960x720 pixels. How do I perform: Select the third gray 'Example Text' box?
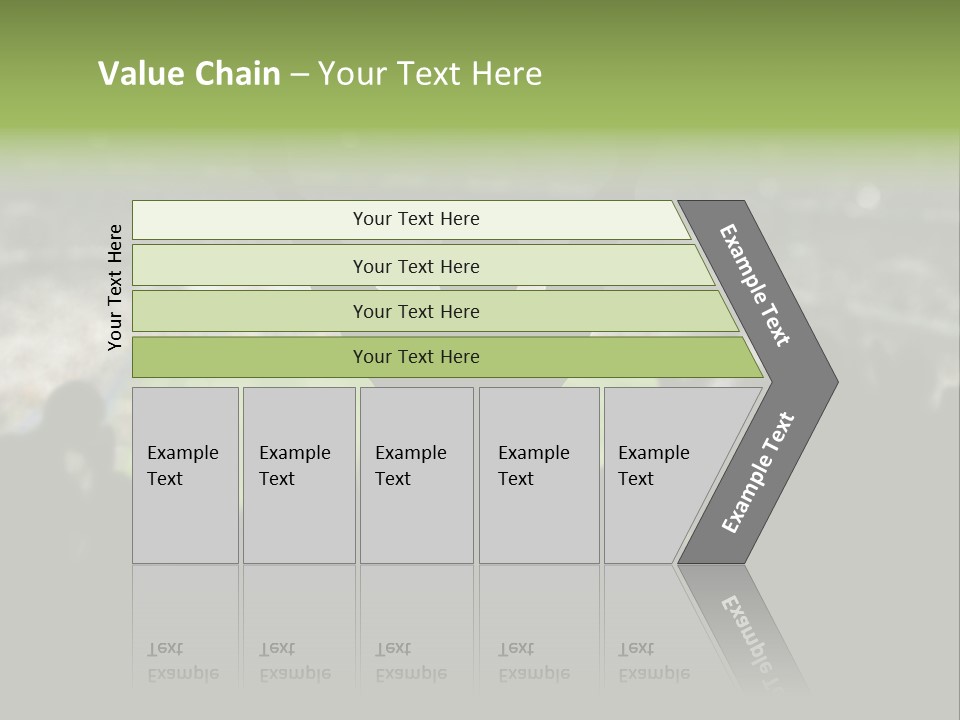[x=416, y=475]
